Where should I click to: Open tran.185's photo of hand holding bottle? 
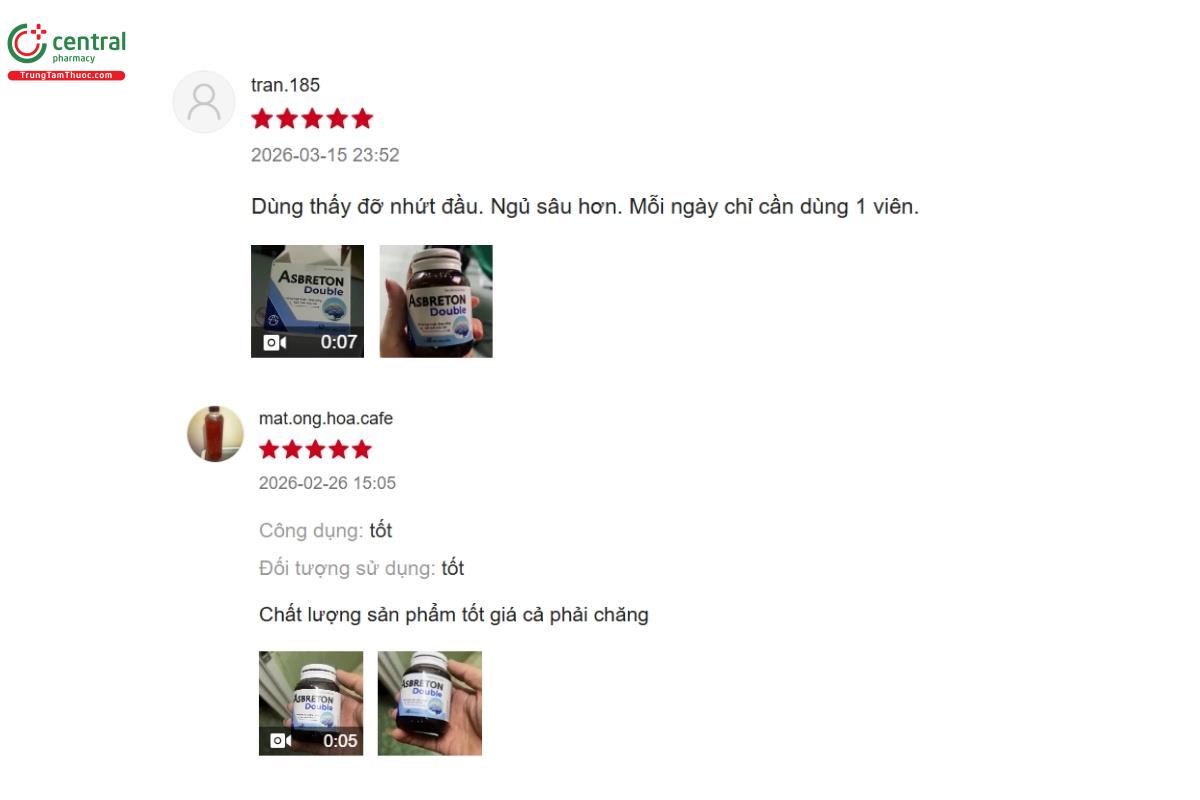click(436, 301)
